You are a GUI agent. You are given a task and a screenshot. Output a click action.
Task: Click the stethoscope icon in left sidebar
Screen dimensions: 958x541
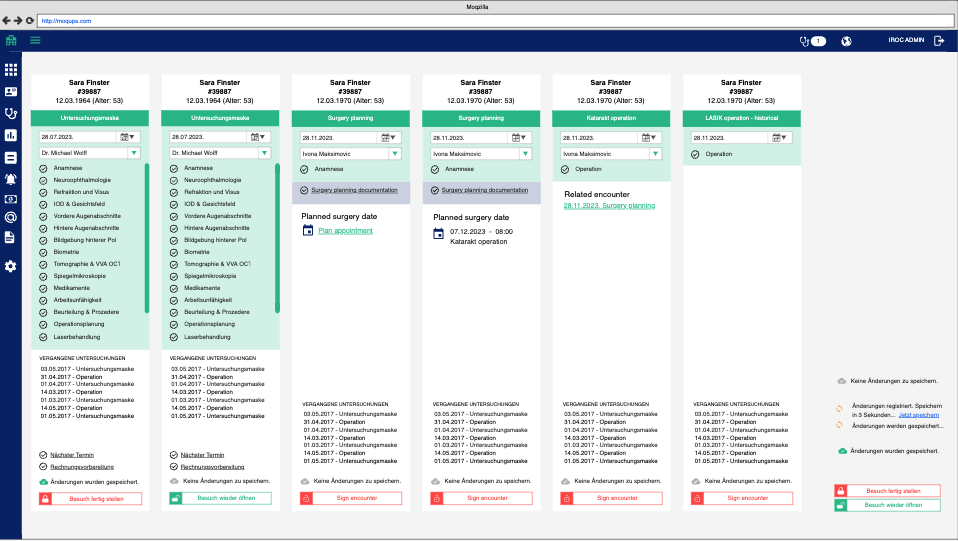coord(11,113)
